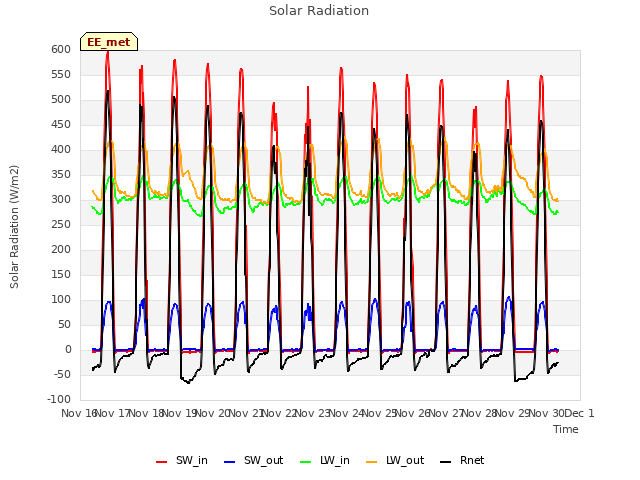The width and height of the screenshot is (640, 480).
Task: Click the EE_met annotation label
Action: click(x=109, y=42)
